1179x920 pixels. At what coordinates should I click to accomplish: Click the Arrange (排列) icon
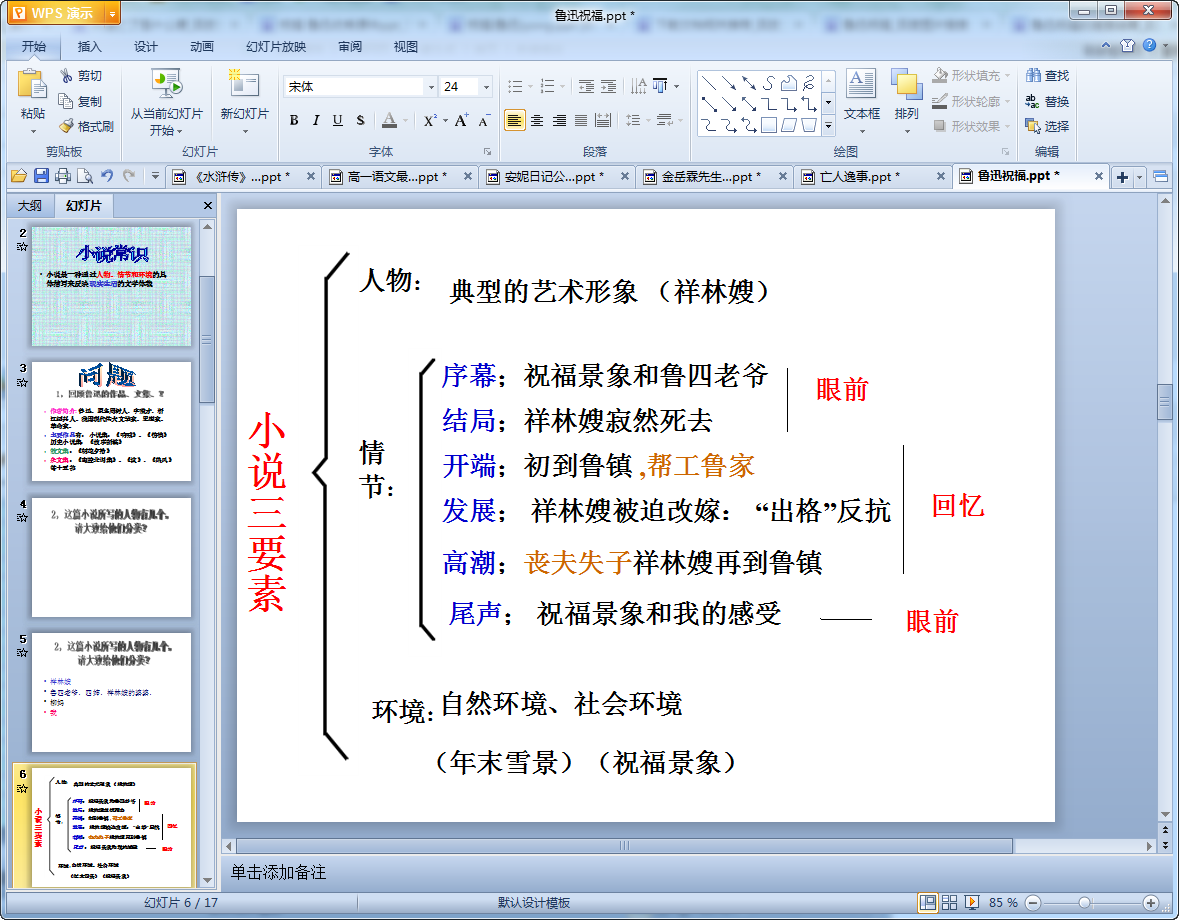pos(906,84)
